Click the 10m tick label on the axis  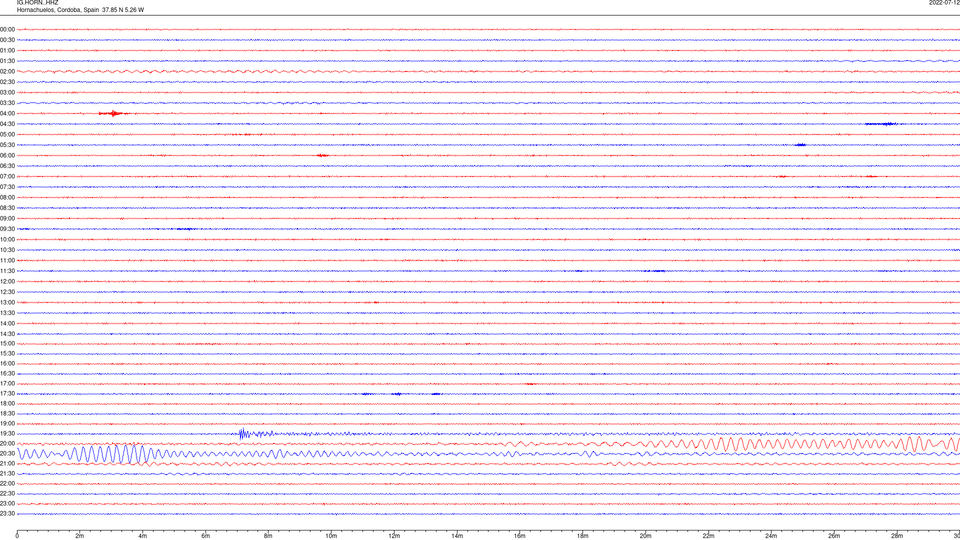[x=331, y=536]
